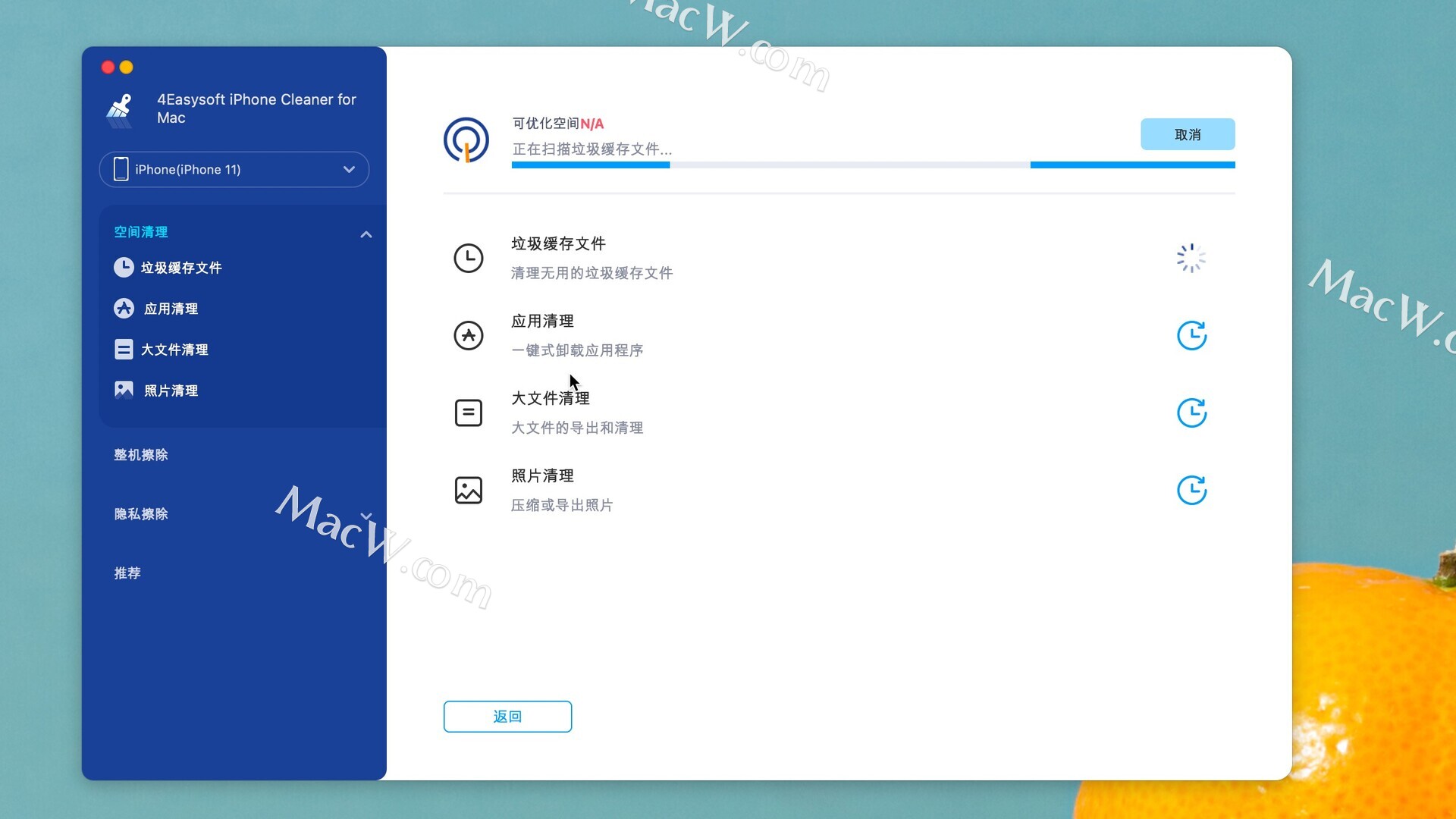Click the rescan clock icon for 照片清理

[1191, 490]
